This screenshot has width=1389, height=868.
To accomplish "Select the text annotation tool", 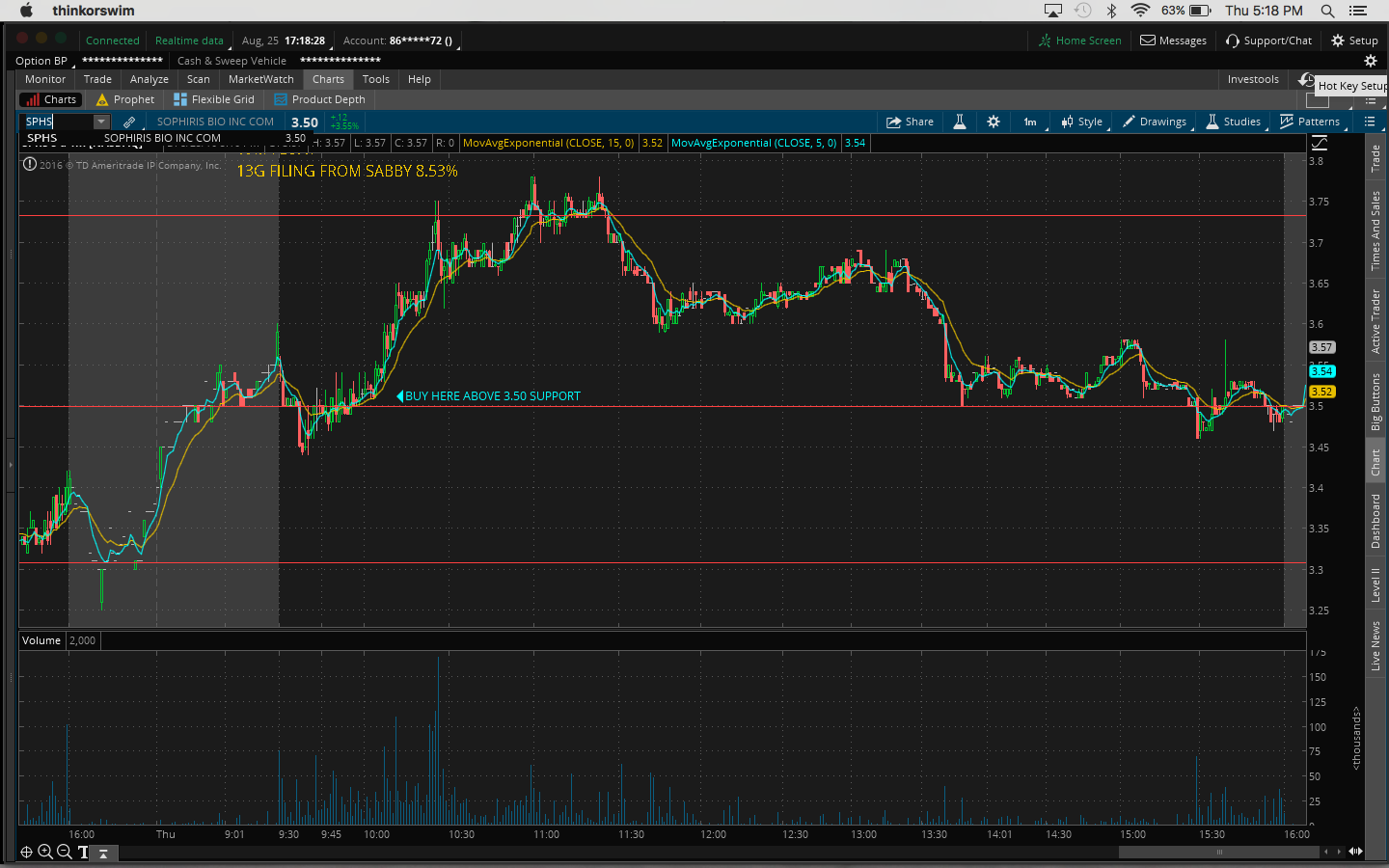I will coord(83,852).
